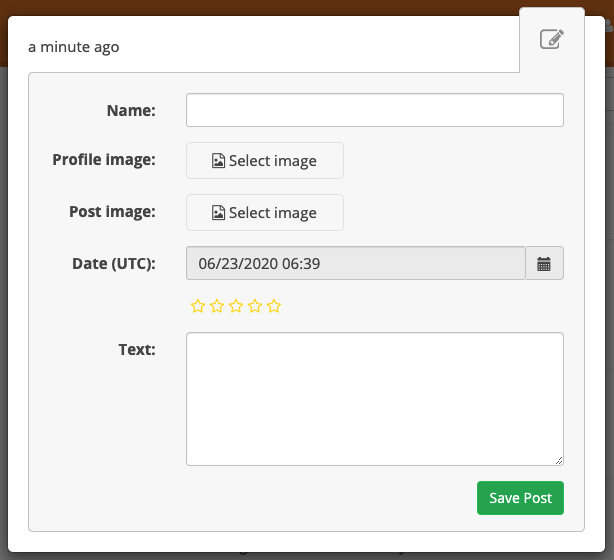The height and width of the screenshot is (560, 614).
Task: Click the Name label
Action: (131, 110)
